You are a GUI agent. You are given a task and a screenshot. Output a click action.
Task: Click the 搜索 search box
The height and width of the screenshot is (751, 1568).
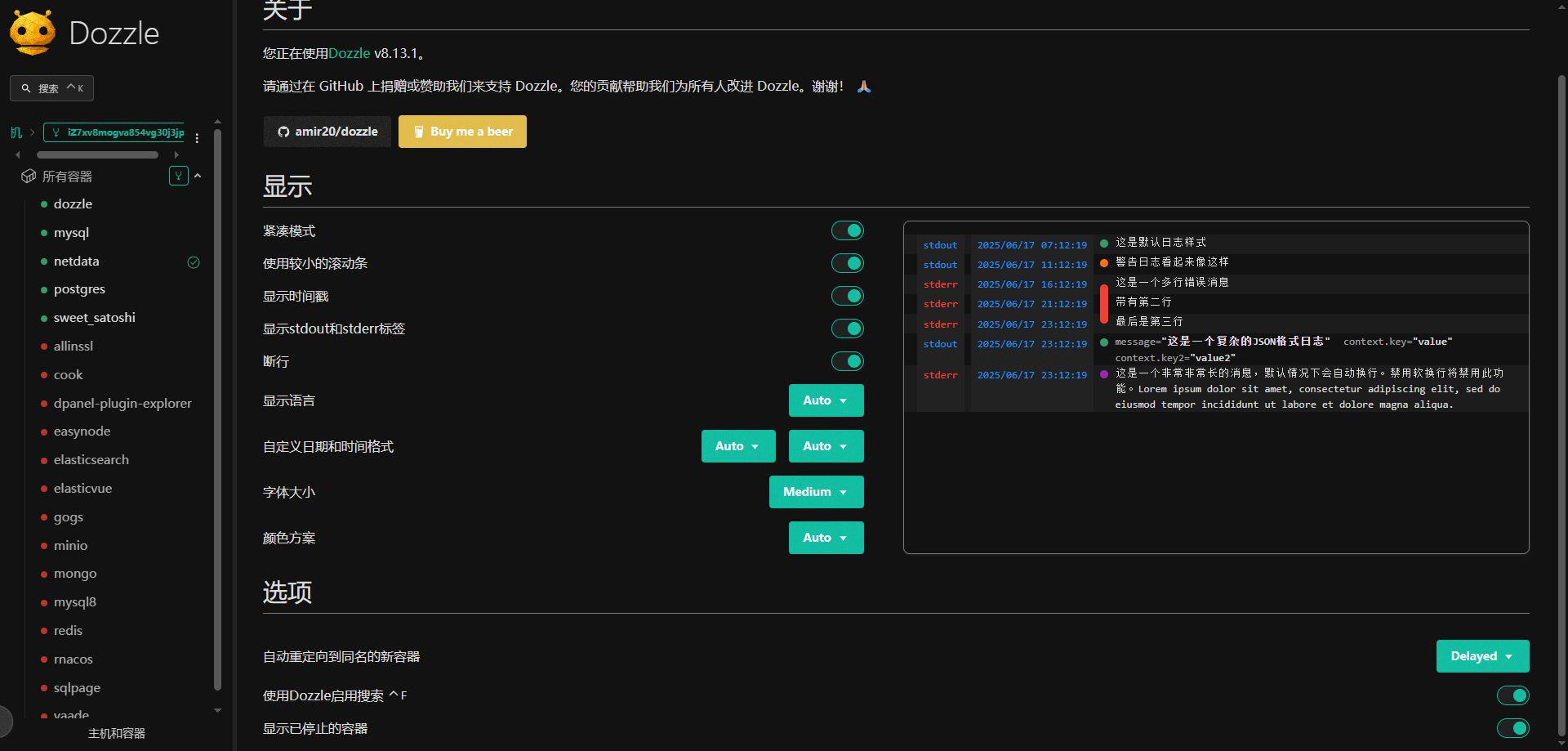pyautogui.click(x=51, y=88)
